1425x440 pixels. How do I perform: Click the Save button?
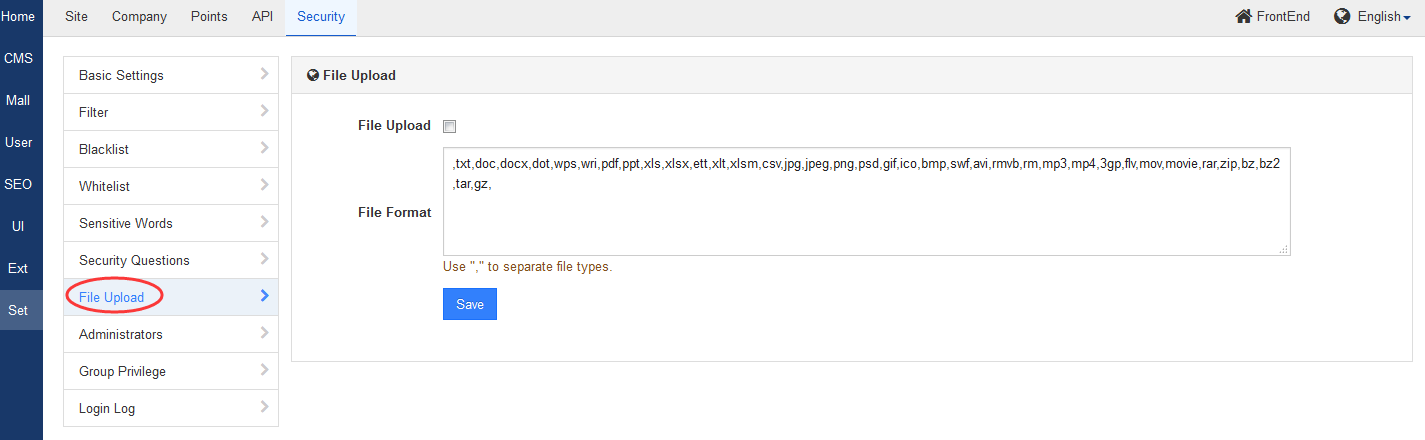470,304
